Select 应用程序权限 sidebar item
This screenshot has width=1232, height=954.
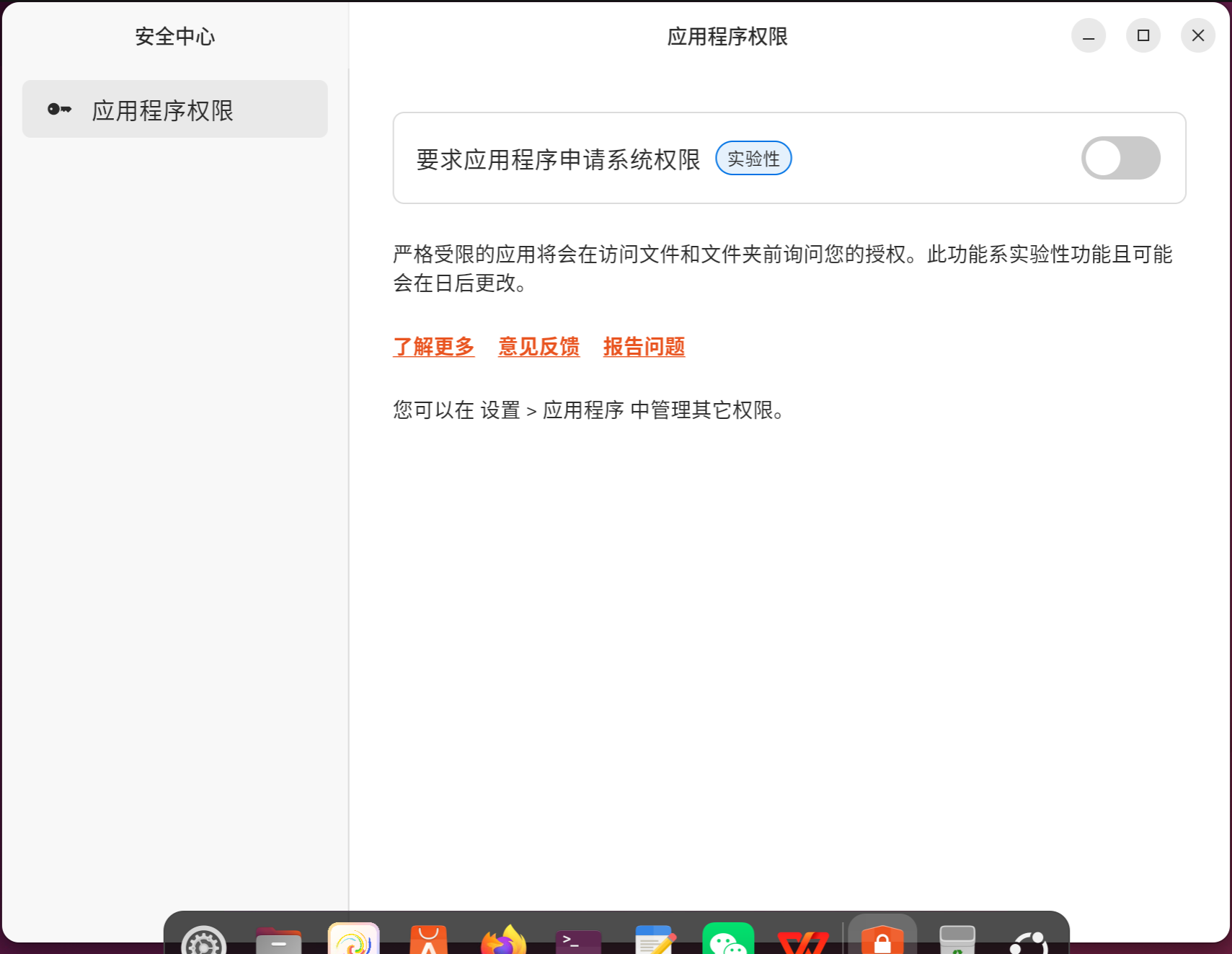[175, 110]
